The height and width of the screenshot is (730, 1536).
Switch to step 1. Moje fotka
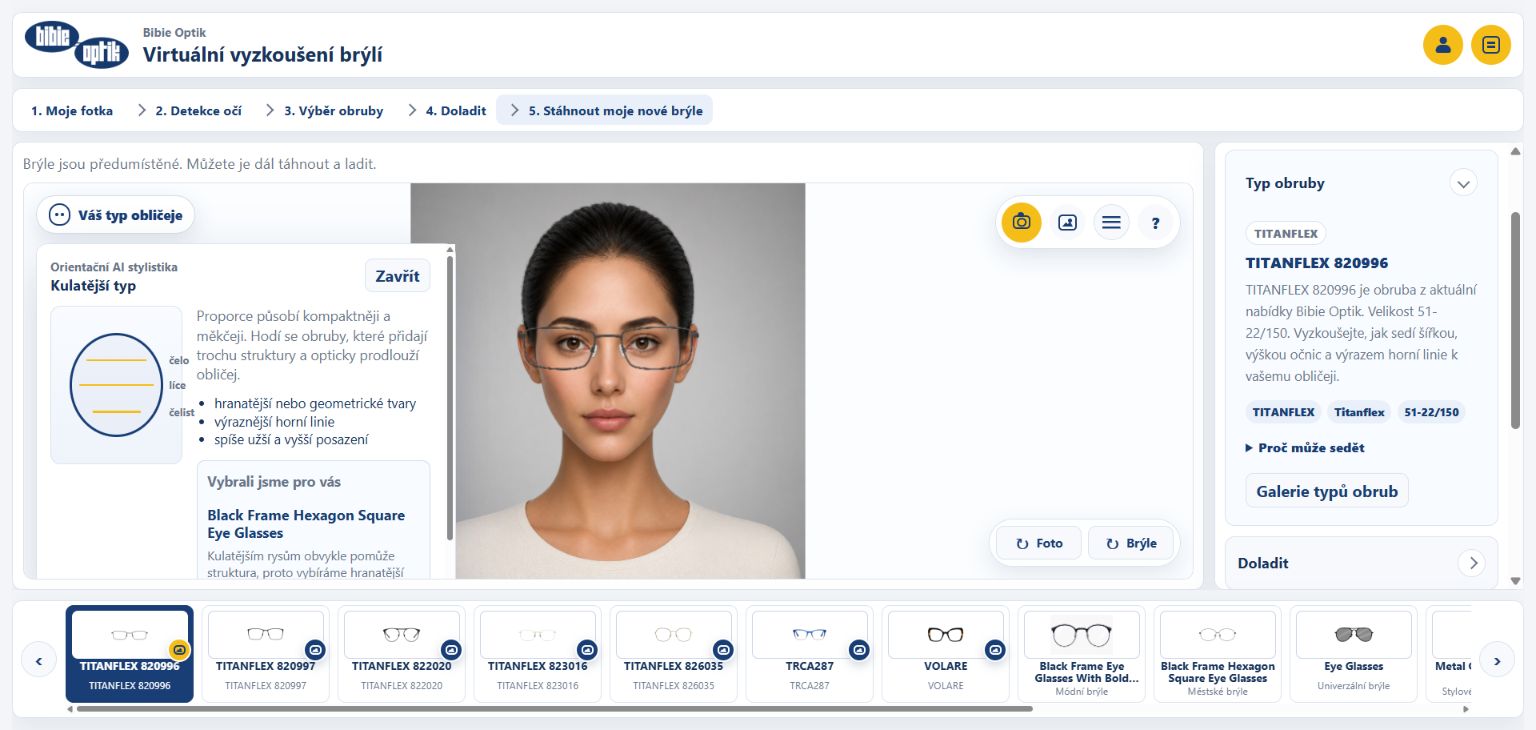click(x=72, y=111)
